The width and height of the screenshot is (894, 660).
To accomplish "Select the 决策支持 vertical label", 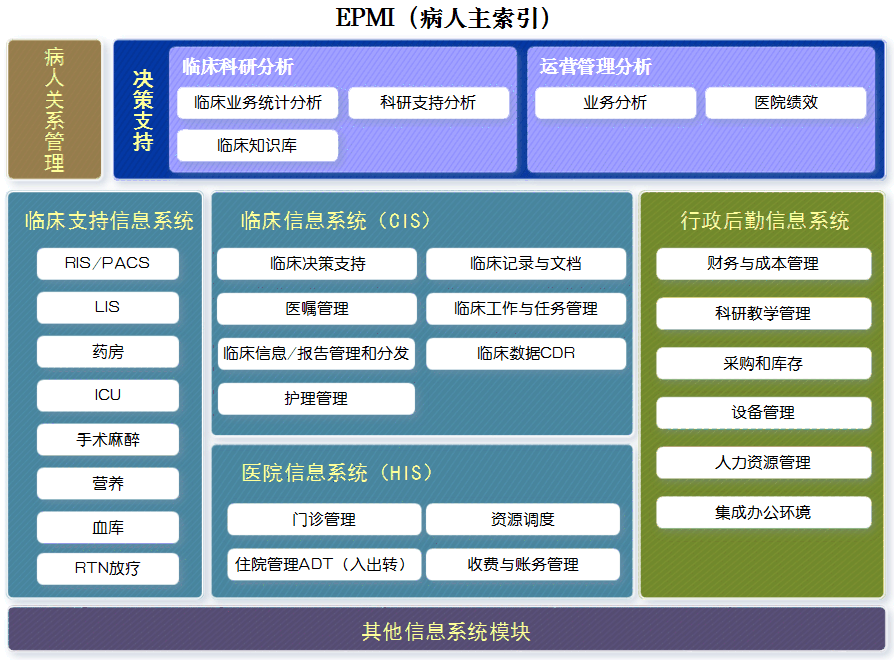I will [143, 111].
